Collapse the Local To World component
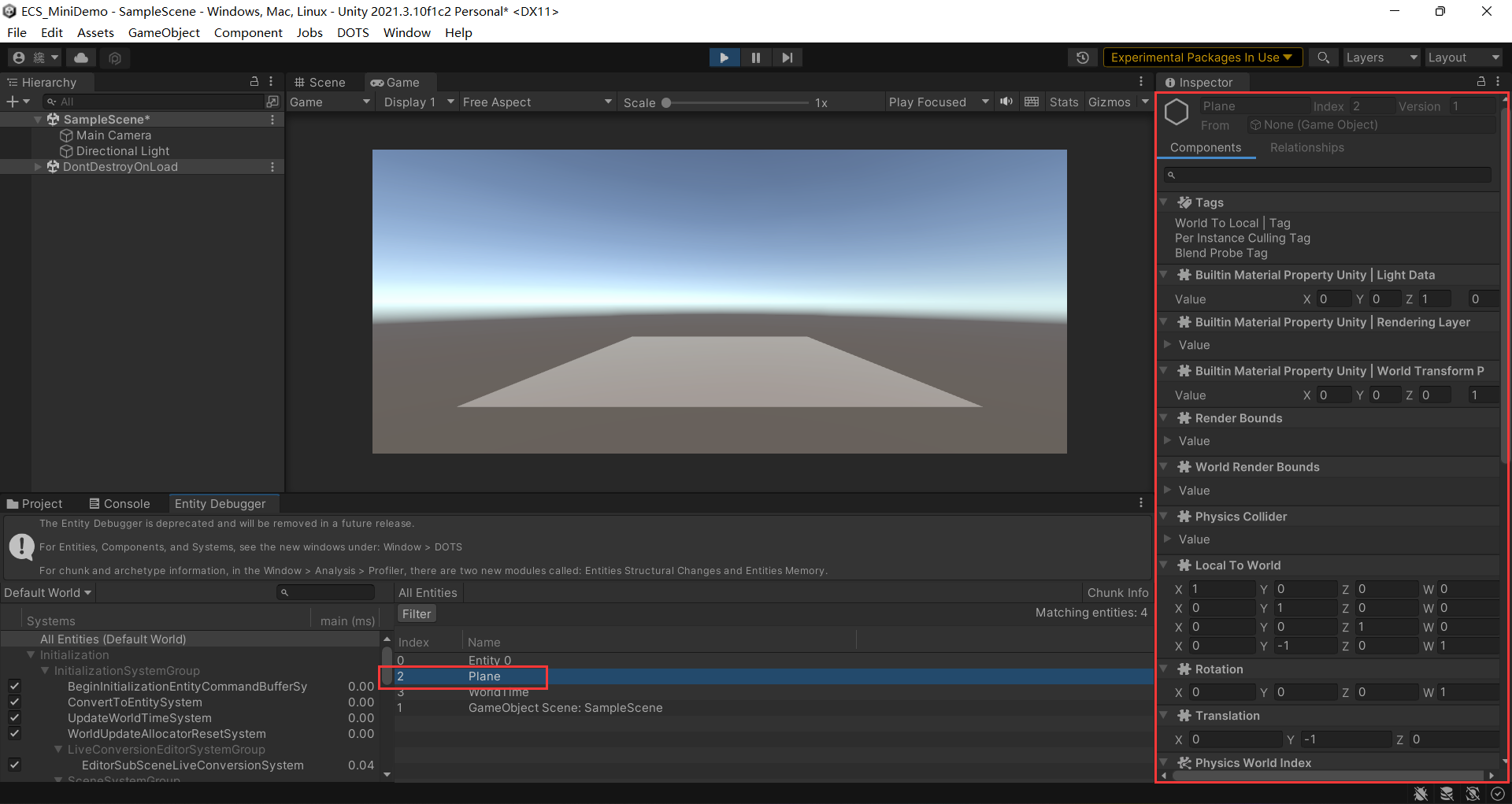The height and width of the screenshot is (804, 1512). click(1164, 565)
